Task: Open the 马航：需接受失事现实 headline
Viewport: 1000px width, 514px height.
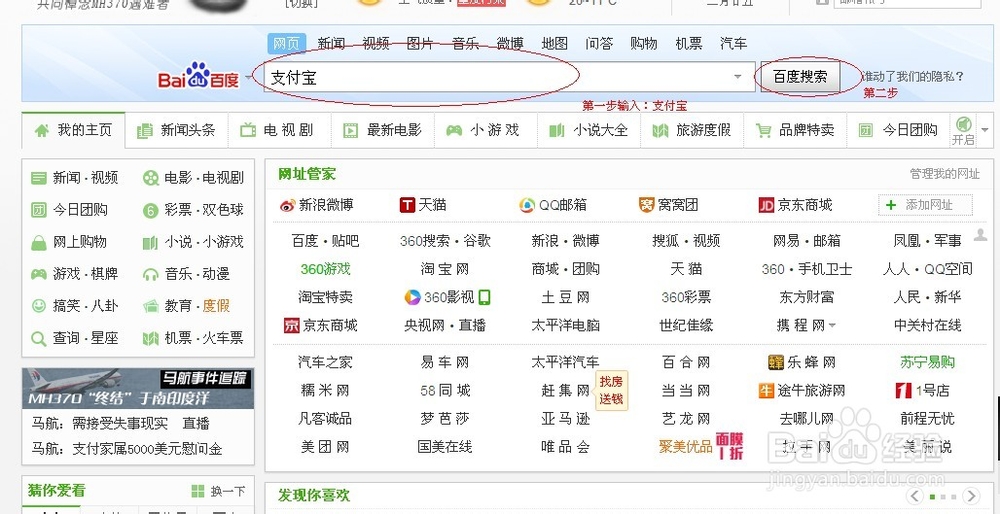Action: coord(99,423)
